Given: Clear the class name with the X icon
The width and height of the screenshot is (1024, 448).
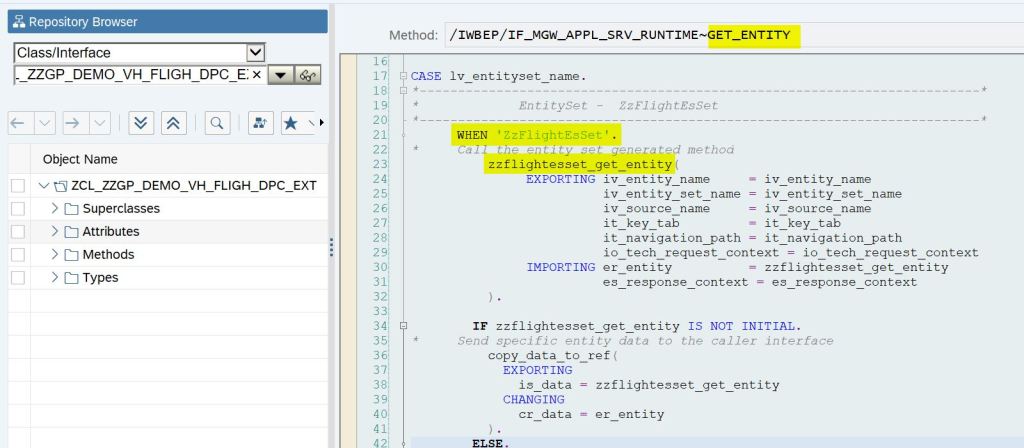Looking at the screenshot, I should point(257,75).
